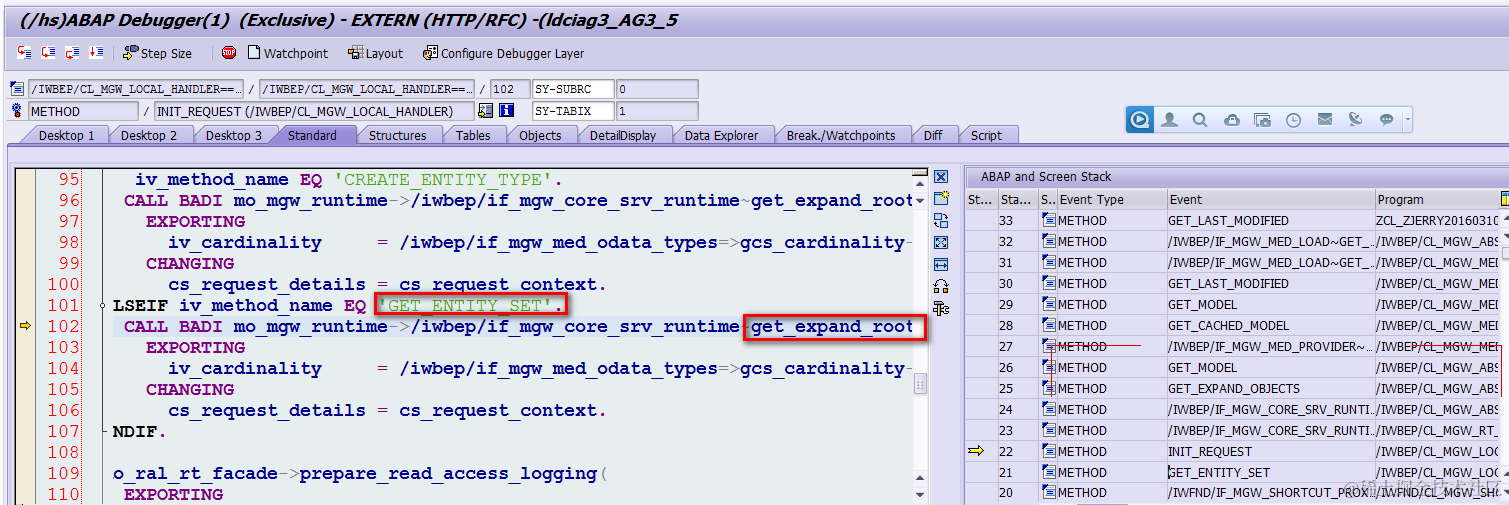
Task: Click the person icon in floating toolbar
Action: click(1169, 120)
